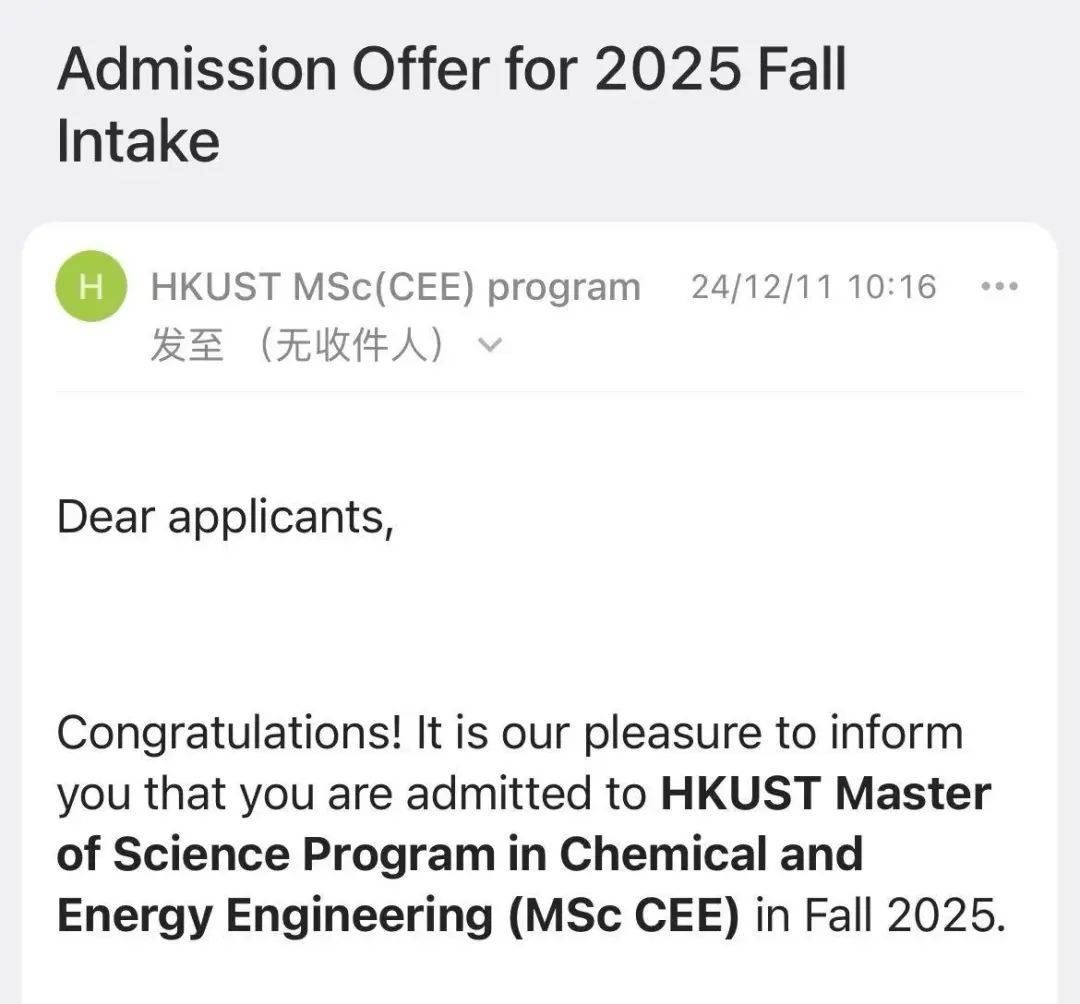Open the three-dot more options menu
Image resolution: width=1080 pixels, height=1004 pixels.
point(999,287)
